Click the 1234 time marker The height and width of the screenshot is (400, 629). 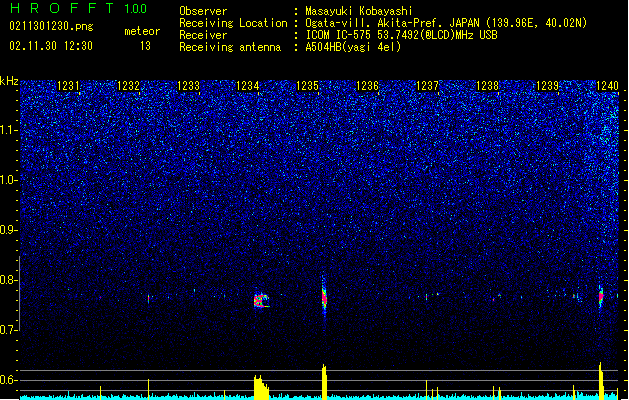(248, 86)
